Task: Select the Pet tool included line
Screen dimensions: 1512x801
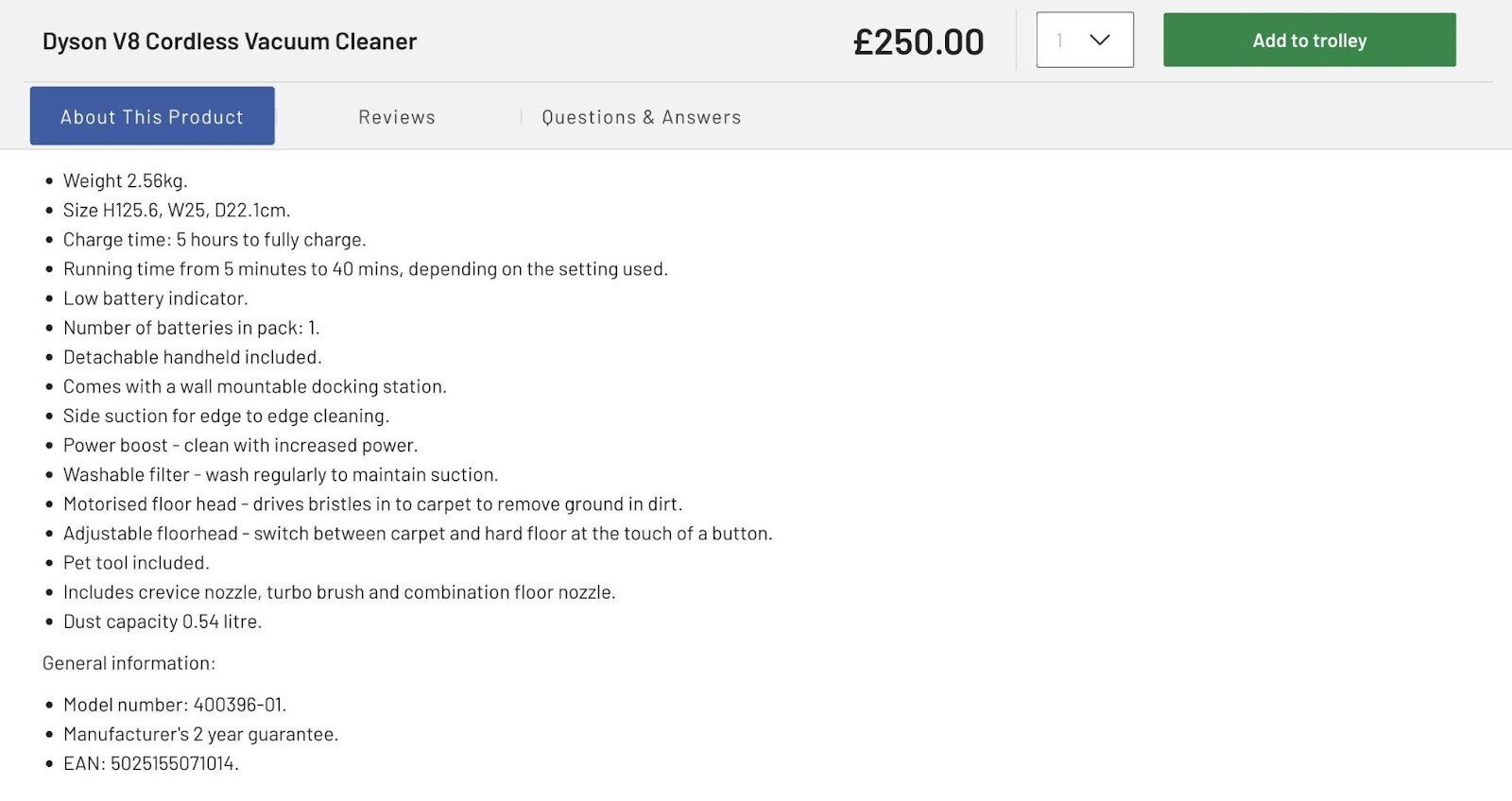Action: 135,562
